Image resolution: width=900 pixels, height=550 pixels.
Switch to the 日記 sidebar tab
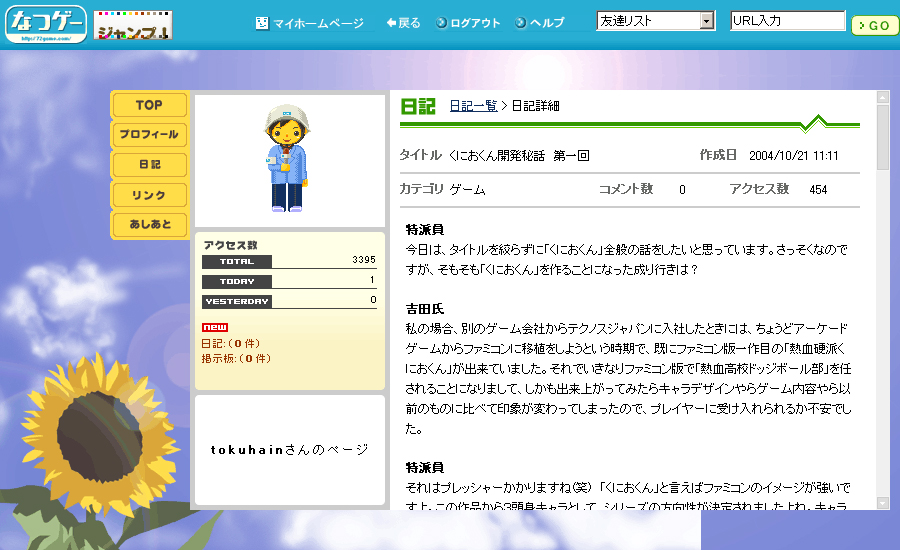coord(149,164)
